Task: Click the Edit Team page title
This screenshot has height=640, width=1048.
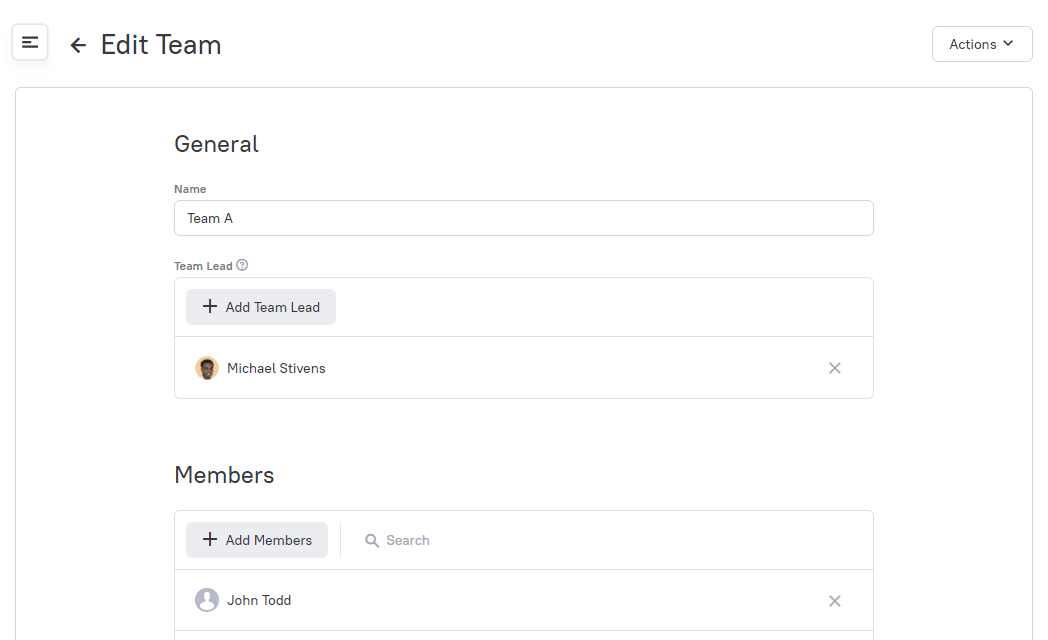Action: pos(161,45)
